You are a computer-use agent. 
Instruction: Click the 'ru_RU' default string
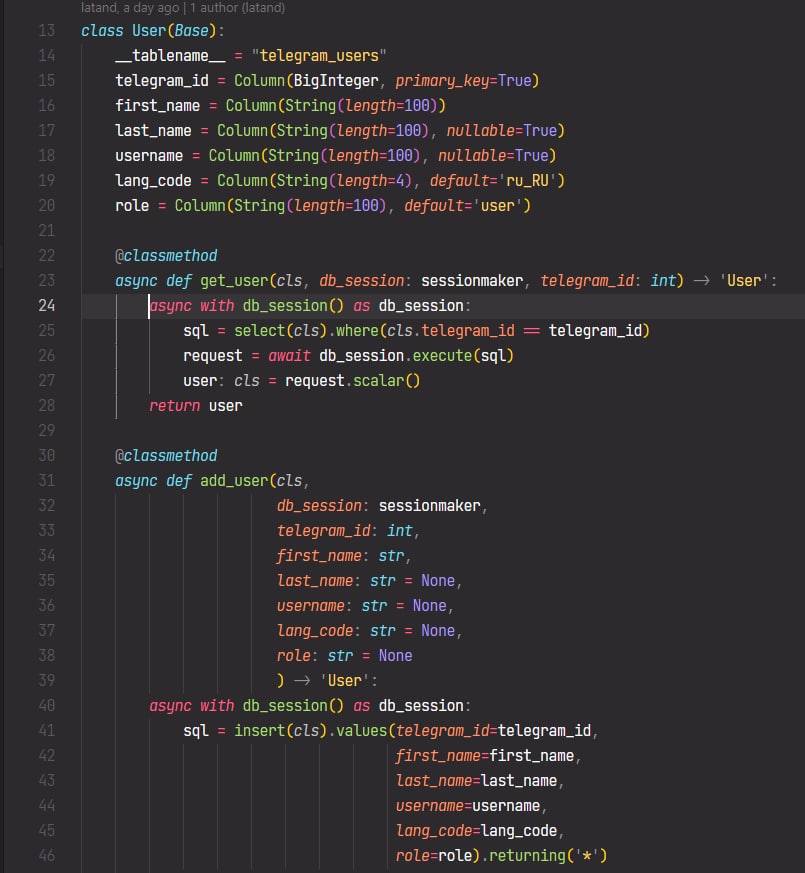(x=527, y=181)
